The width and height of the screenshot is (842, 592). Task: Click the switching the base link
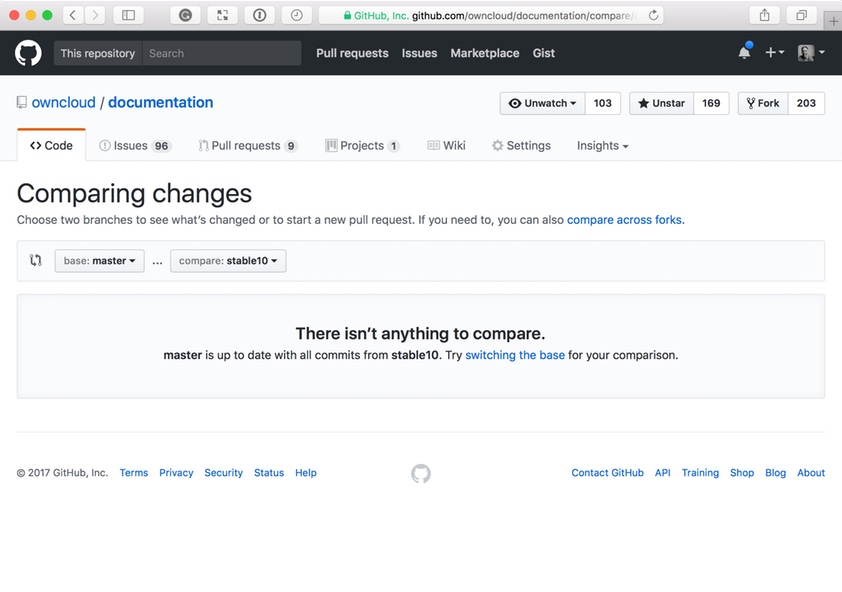click(x=514, y=354)
